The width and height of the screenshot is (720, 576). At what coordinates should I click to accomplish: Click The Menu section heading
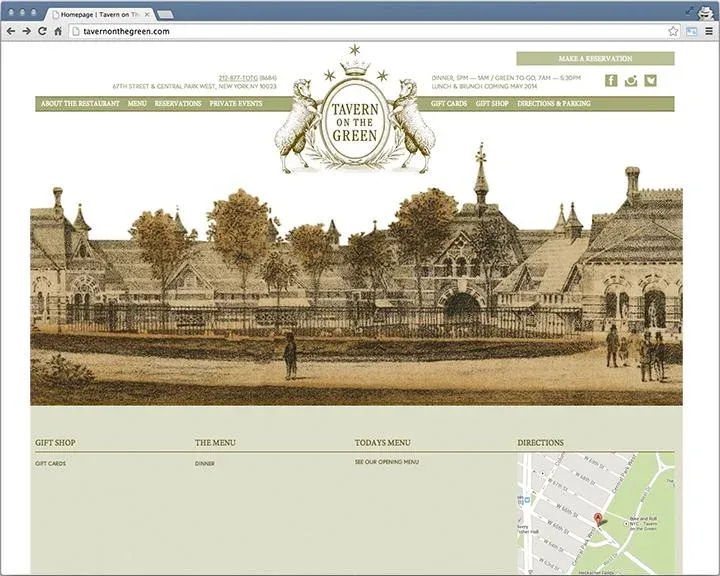[x=215, y=443]
